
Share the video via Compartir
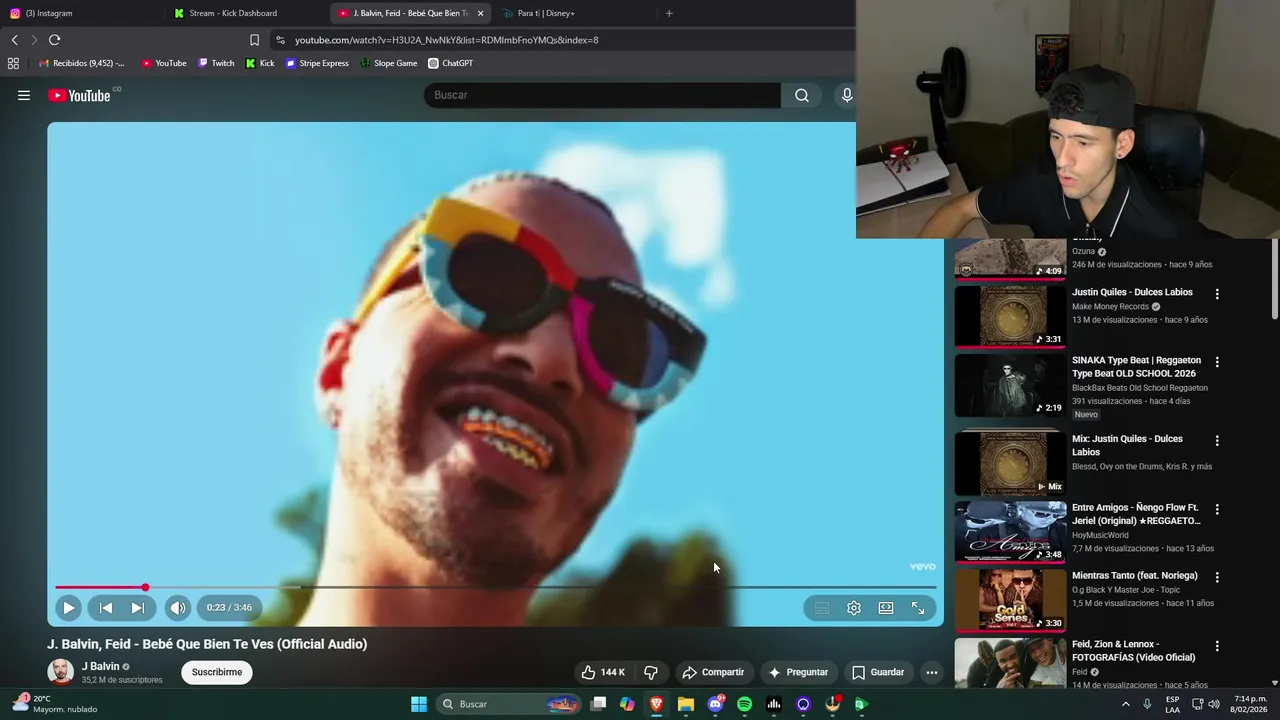[x=713, y=672]
